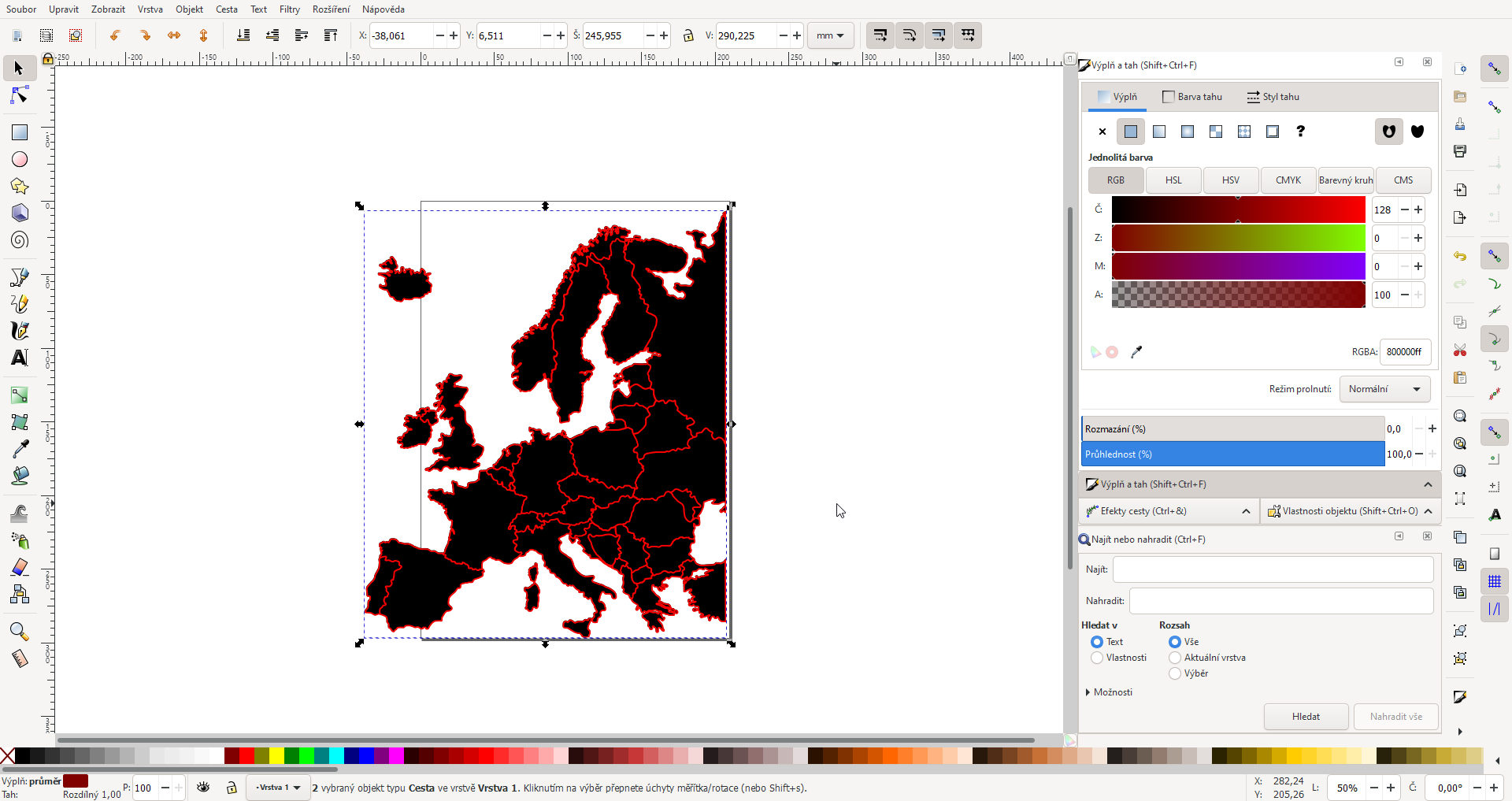
Task: Pick yellow swatch in bottom palette
Action: click(277, 756)
